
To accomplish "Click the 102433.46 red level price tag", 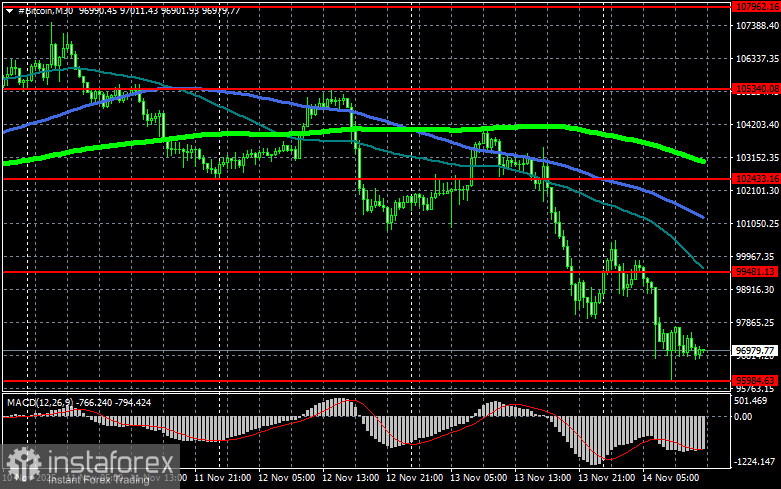I will [755, 179].
